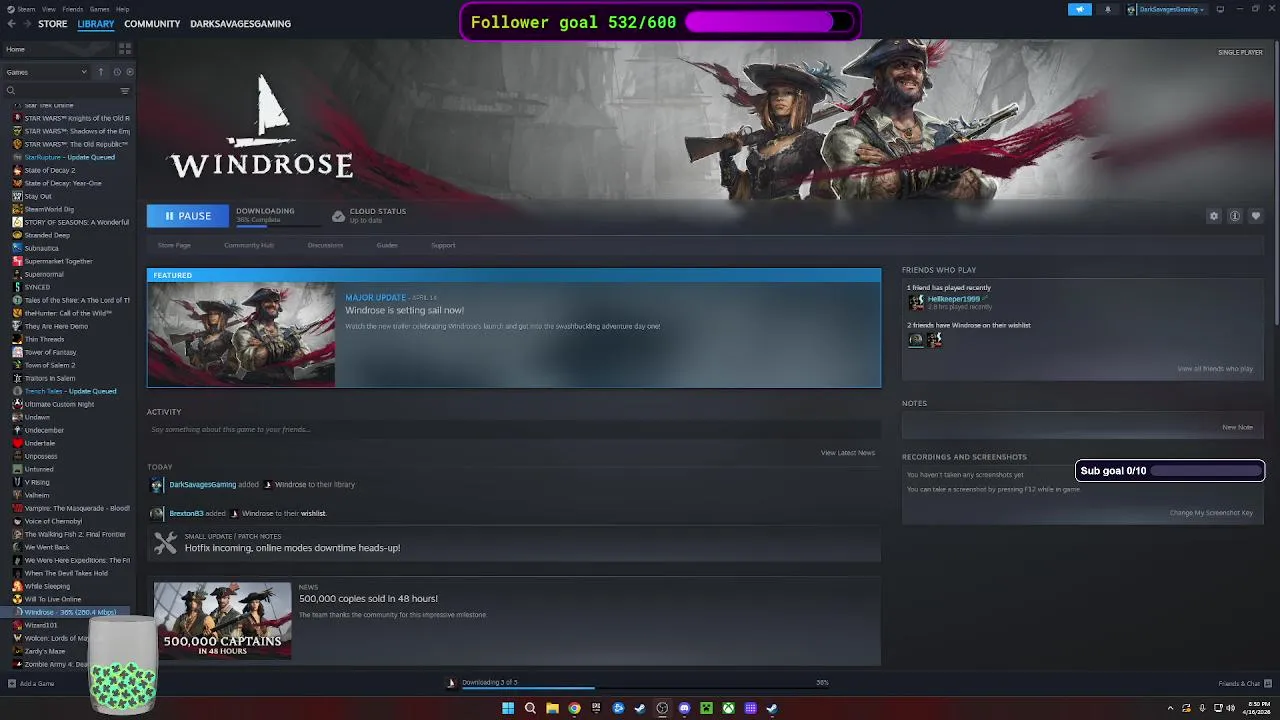
Task: View all friends who play
Action: [1215, 369]
